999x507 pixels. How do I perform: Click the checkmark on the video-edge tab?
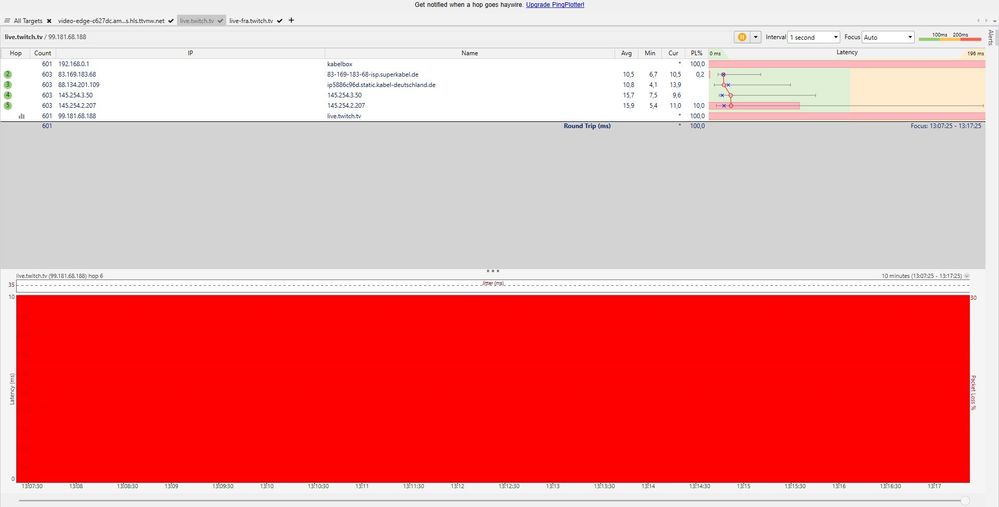pyautogui.click(x=171, y=21)
